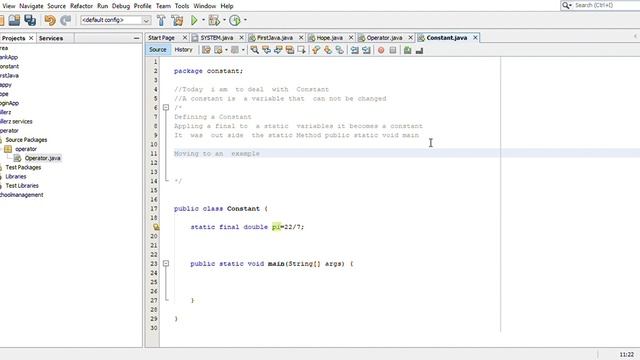The height and width of the screenshot is (360, 640).
Task: Clean and Build with the hammer-and-broom icon
Action: (x=177, y=20)
